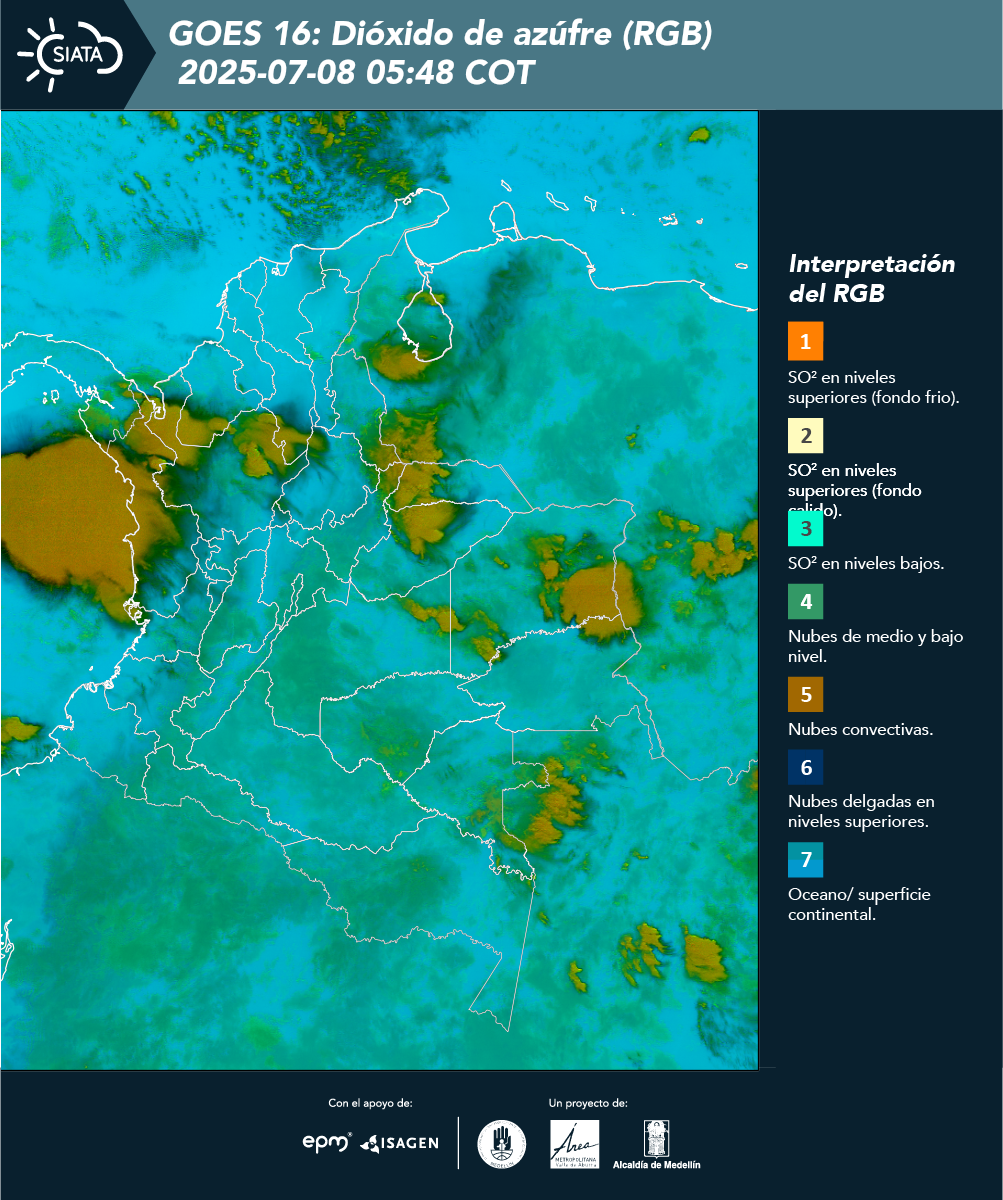Select light blue legend swatch number 7
Screen dimensions: 1003x1200
point(805,860)
